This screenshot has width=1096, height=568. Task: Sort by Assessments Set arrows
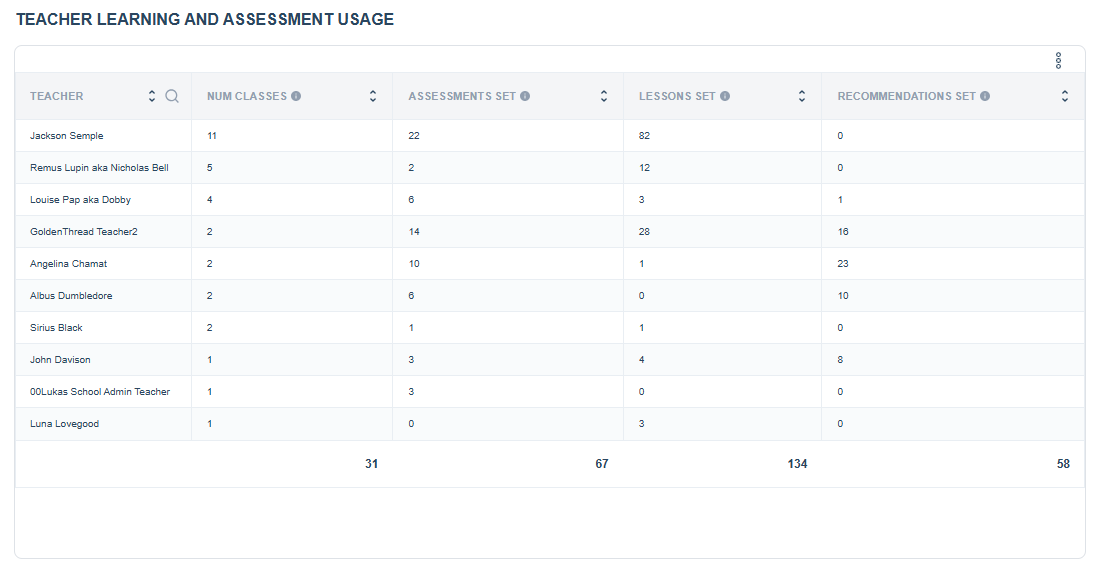click(x=604, y=96)
